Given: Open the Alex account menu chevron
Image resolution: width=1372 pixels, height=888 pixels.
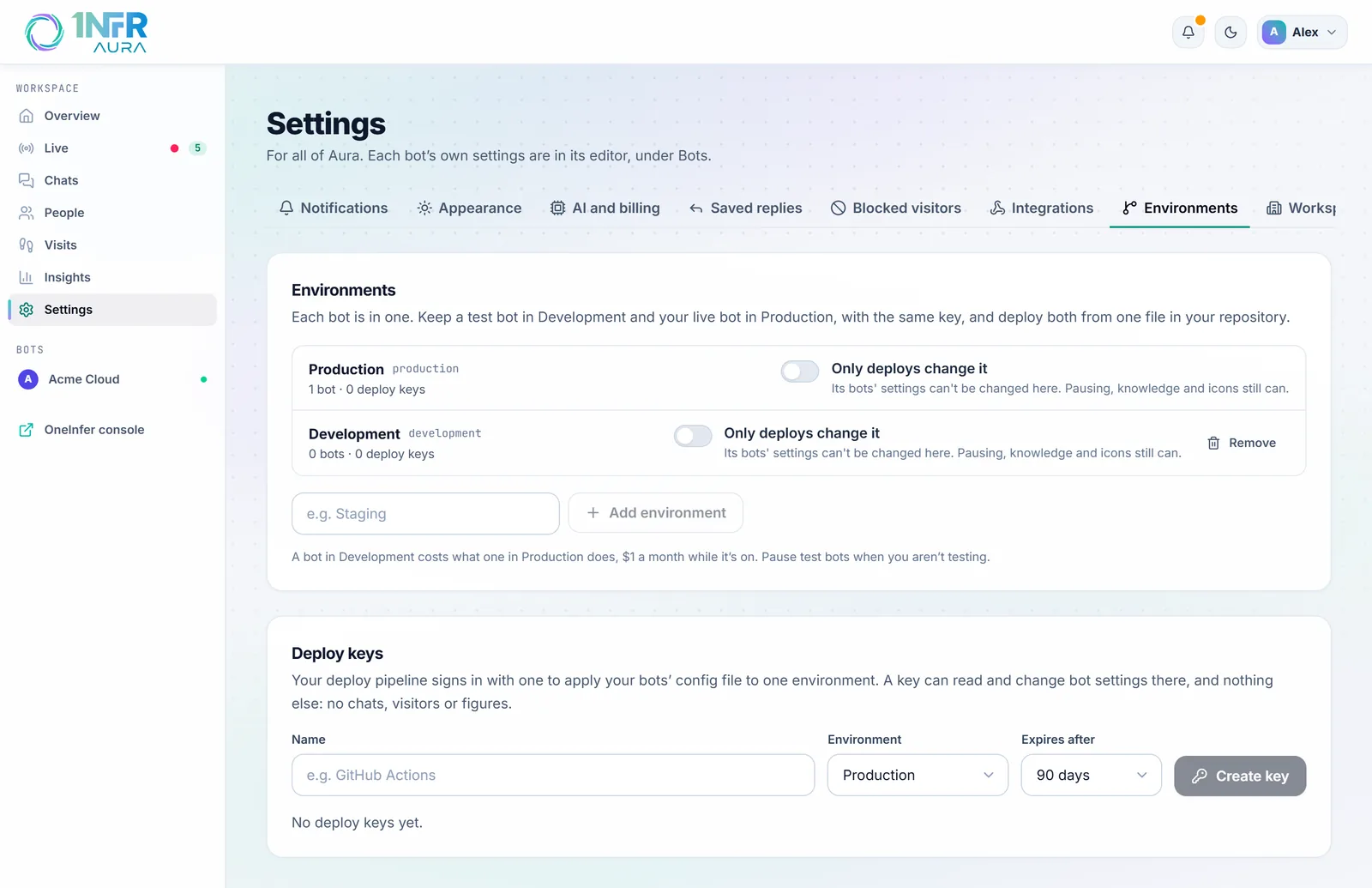Looking at the screenshot, I should [x=1332, y=33].
